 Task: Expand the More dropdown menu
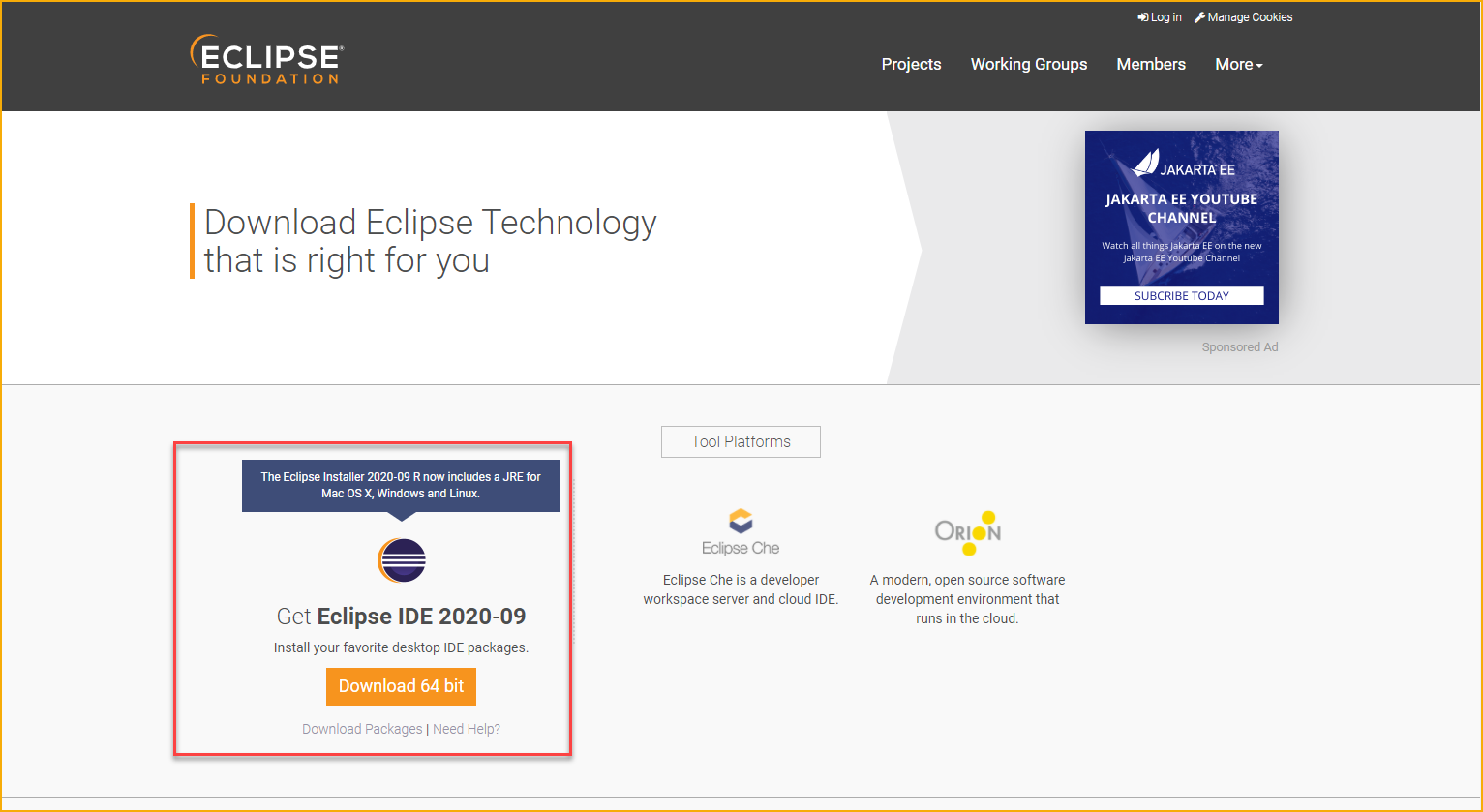pos(1239,64)
